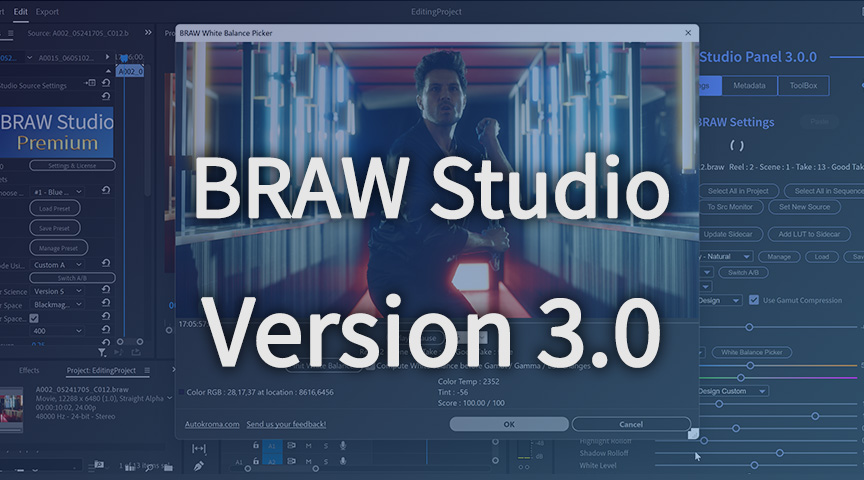Toggle the microphone voice-over icon on track A1

pyautogui.click(x=341, y=446)
